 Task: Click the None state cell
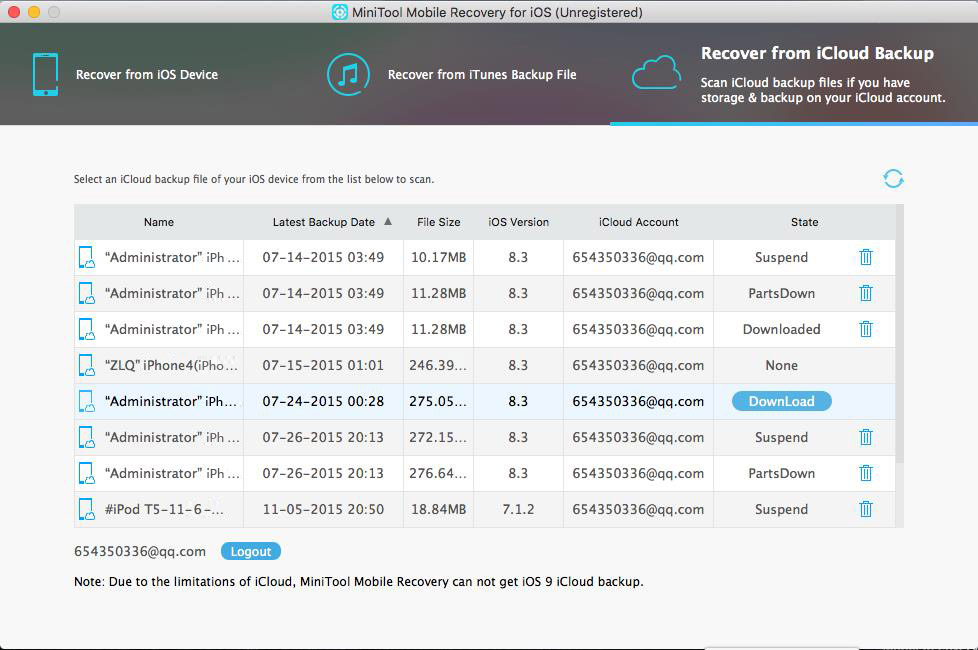782,366
